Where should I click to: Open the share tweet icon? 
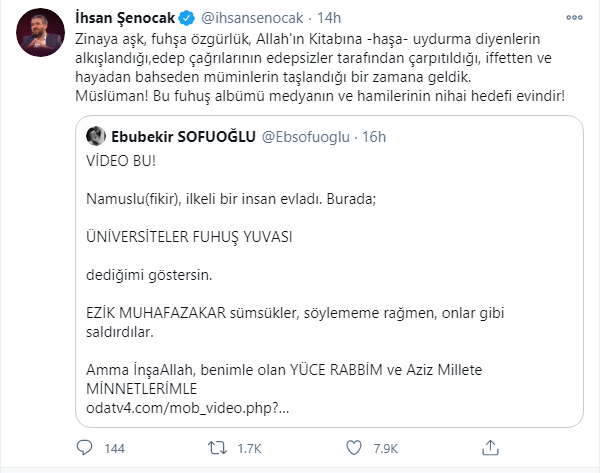[490, 448]
